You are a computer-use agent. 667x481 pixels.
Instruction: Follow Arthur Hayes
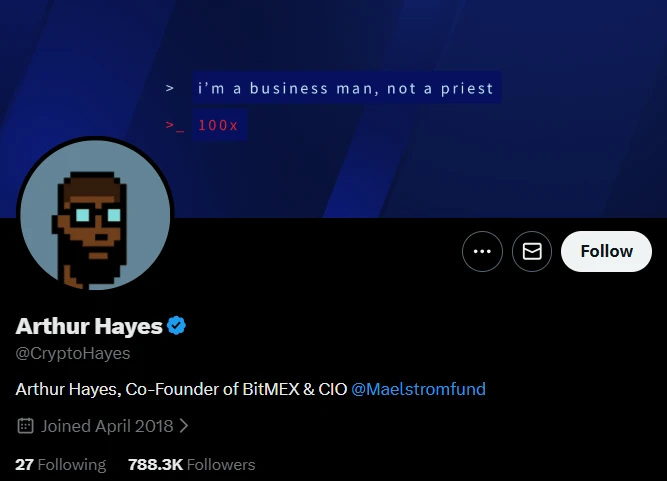606,251
